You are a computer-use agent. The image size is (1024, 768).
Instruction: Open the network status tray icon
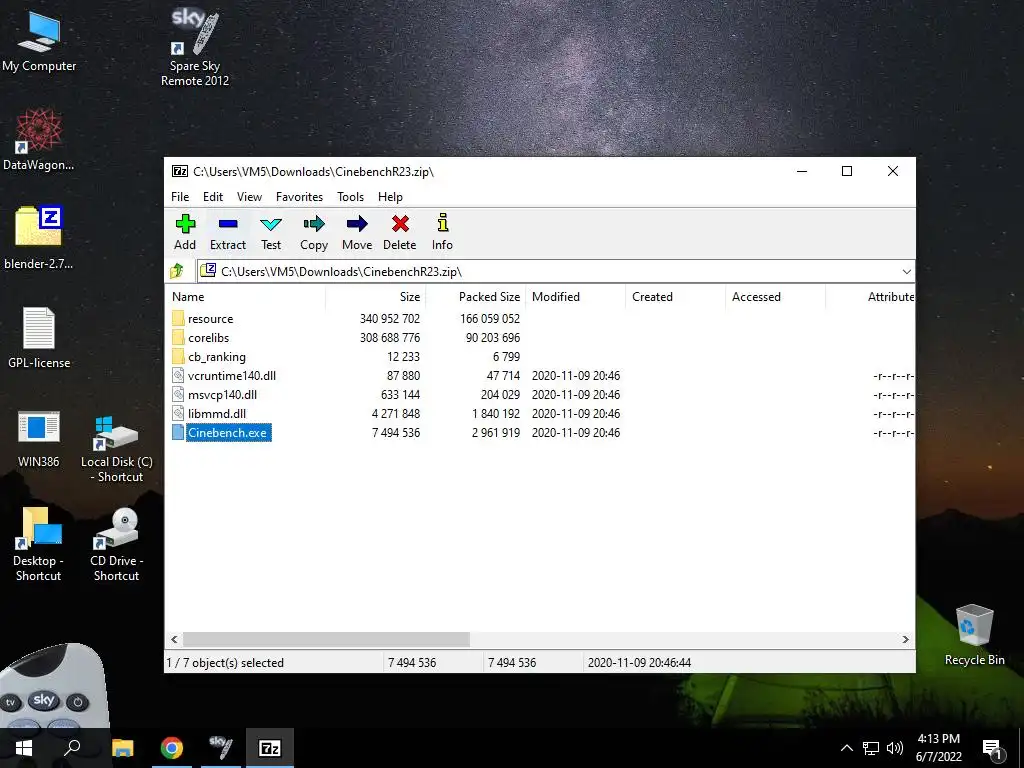coord(871,748)
